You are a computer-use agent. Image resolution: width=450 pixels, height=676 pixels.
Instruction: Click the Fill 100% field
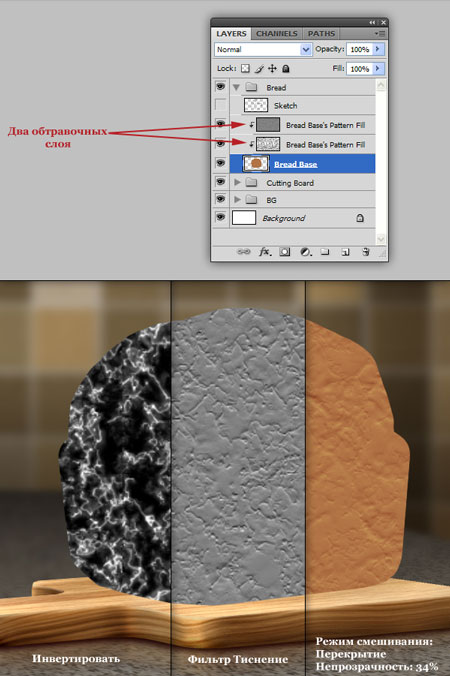(360, 69)
